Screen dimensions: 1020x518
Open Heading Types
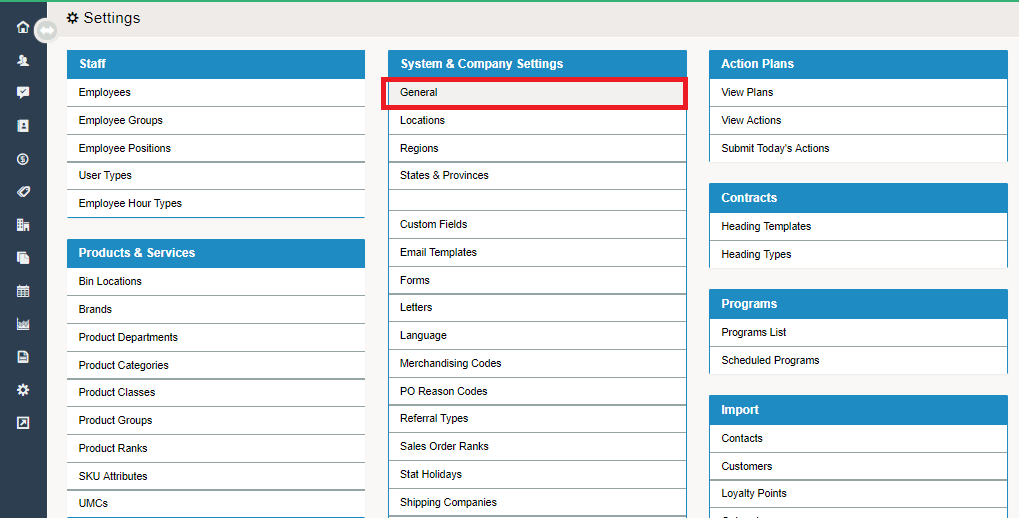(858, 254)
